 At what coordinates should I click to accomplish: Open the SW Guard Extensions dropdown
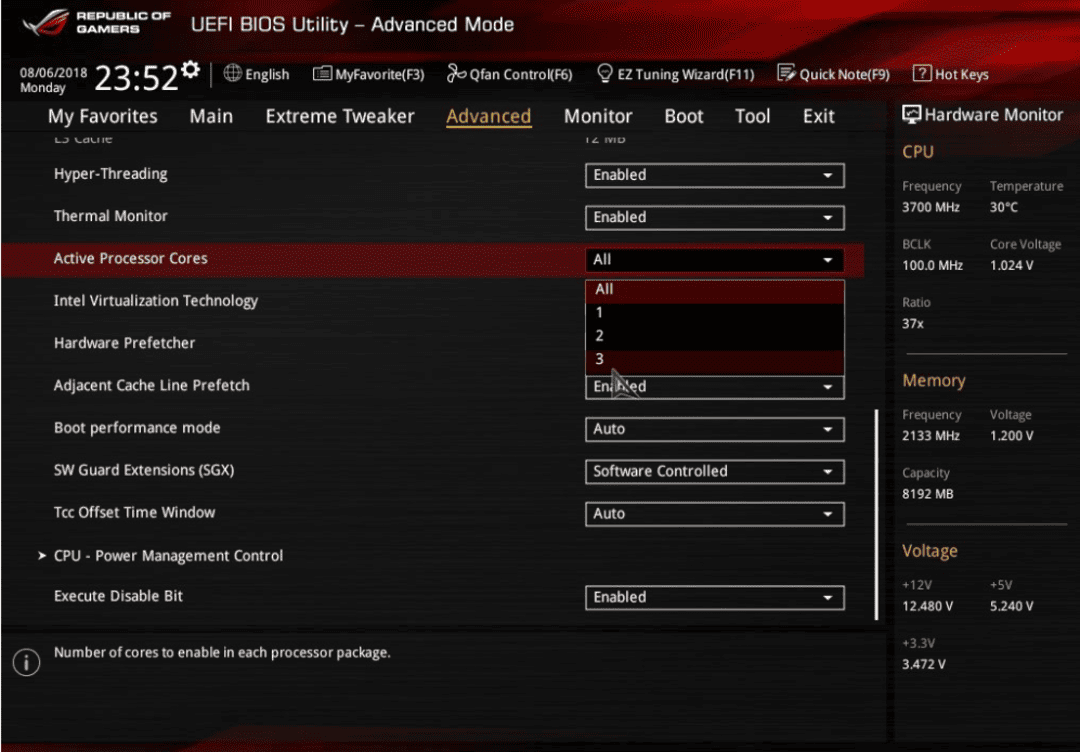tap(714, 472)
